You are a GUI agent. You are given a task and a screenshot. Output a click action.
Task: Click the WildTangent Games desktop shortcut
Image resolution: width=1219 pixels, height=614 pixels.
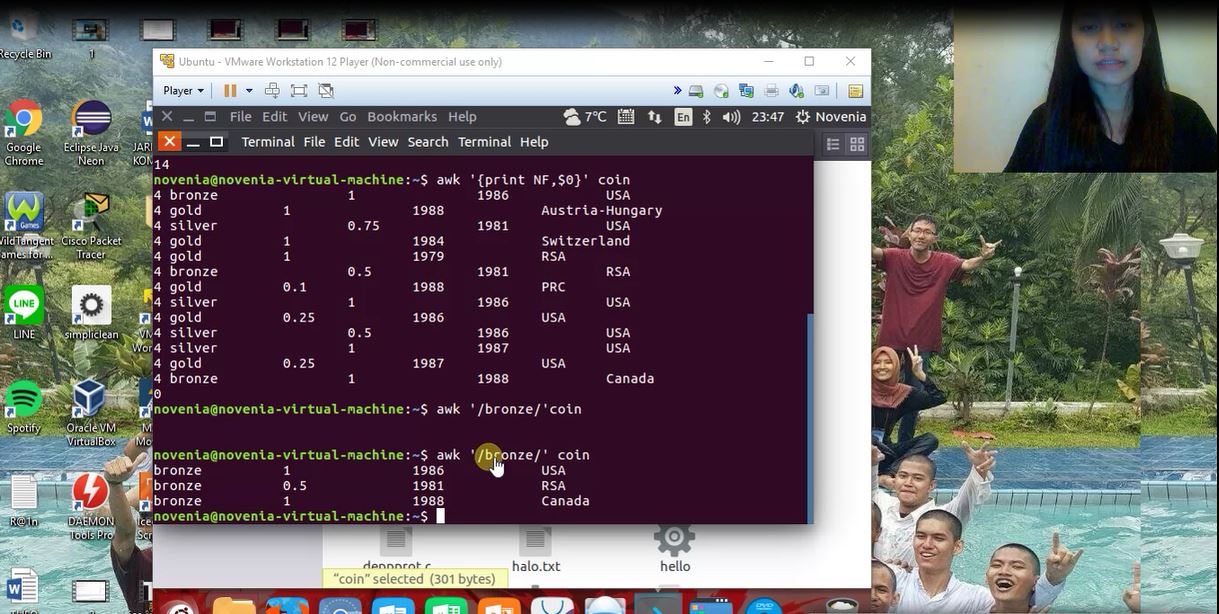coord(24,226)
